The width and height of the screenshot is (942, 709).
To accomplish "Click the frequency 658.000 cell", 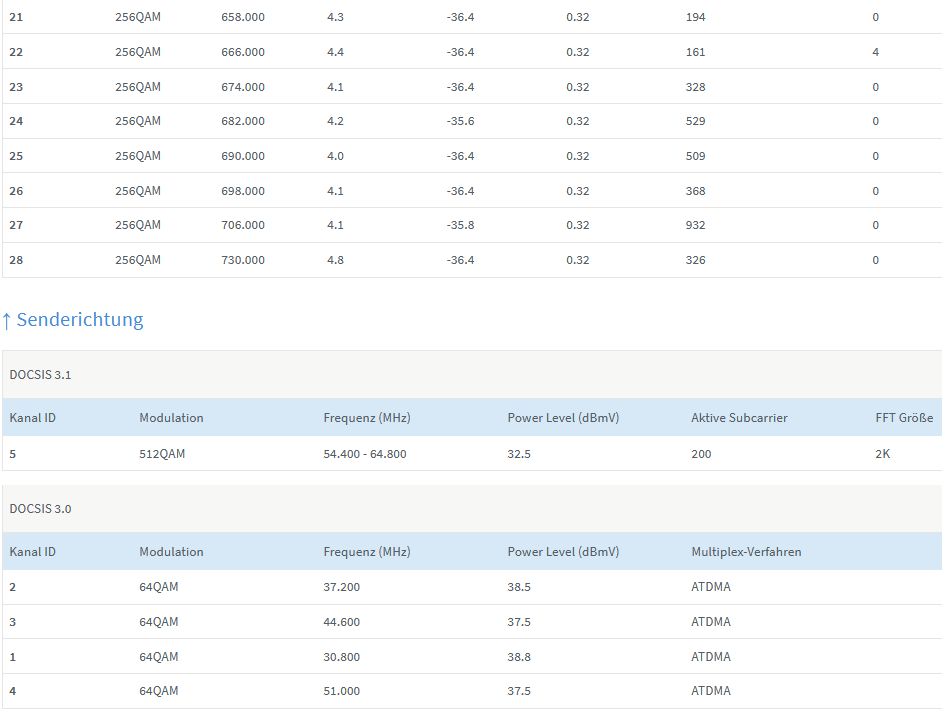I will click(x=243, y=17).
